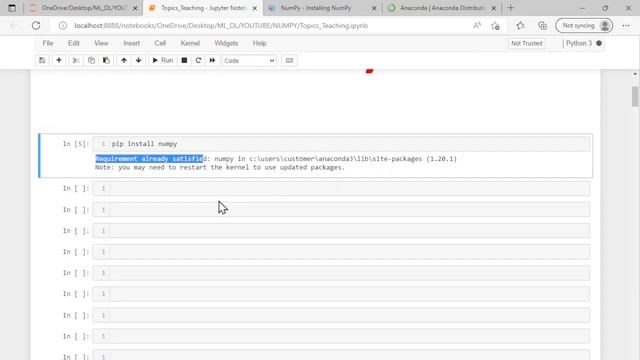Click the Not Trusted notebook button
The width and height of the screenshot is (640, 360).
[x=527, y=43]
